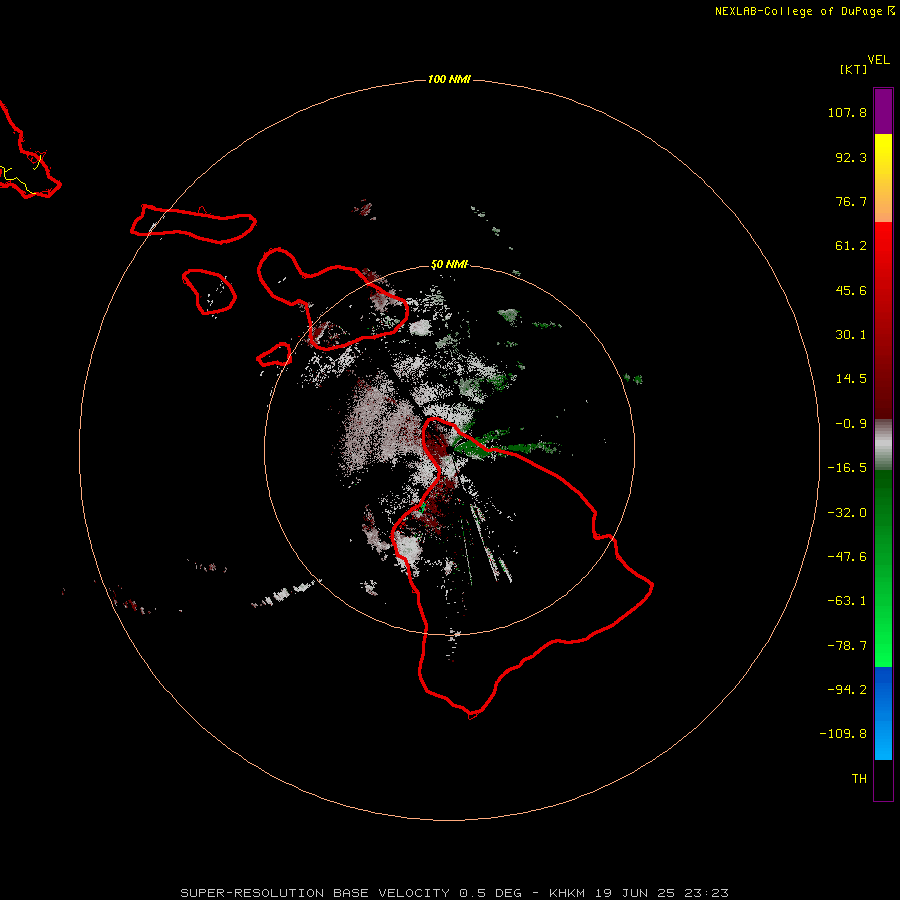Click the -109.8 velocity scale value
This screenshot has width=900, height=900.
[x=843, y=734]
